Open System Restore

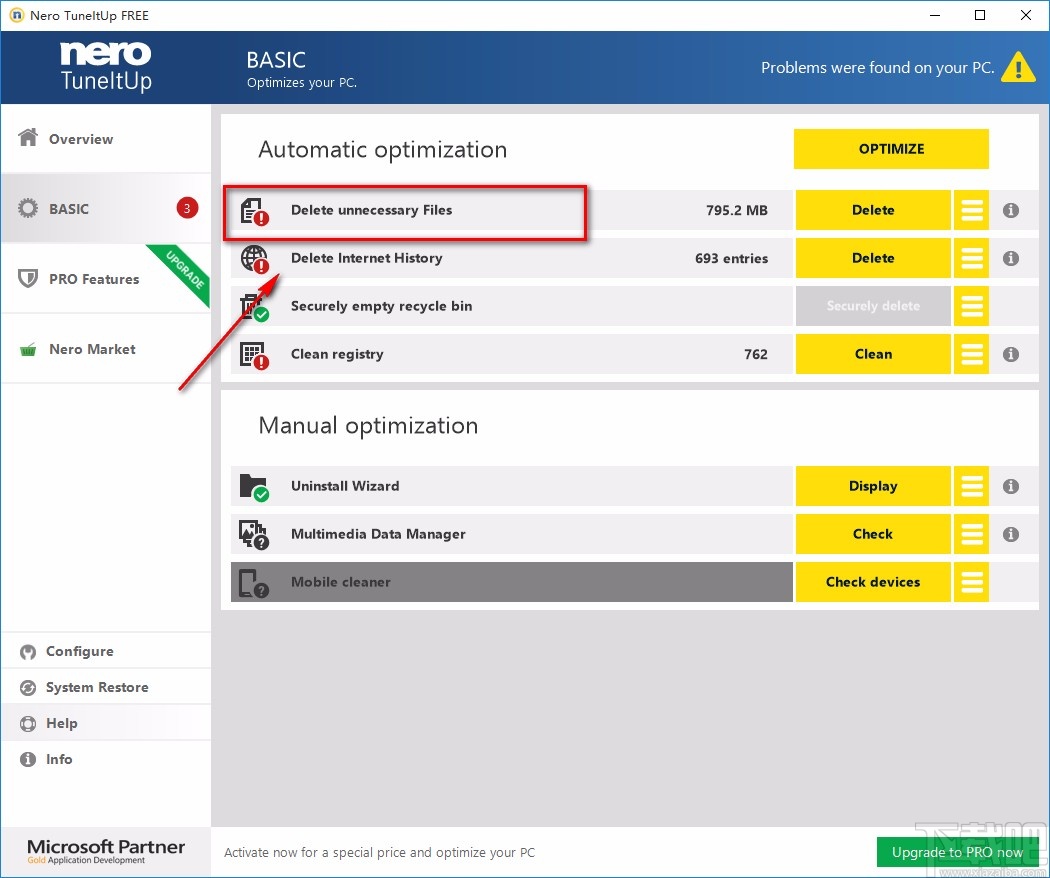point(106,687)
